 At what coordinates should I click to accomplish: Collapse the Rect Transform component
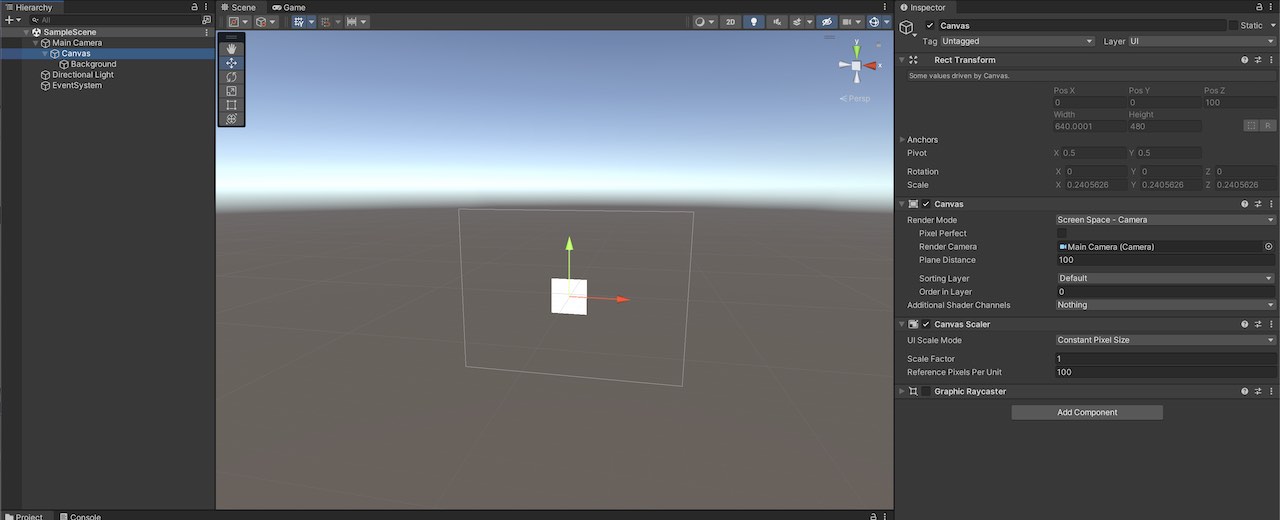(902, 60)
